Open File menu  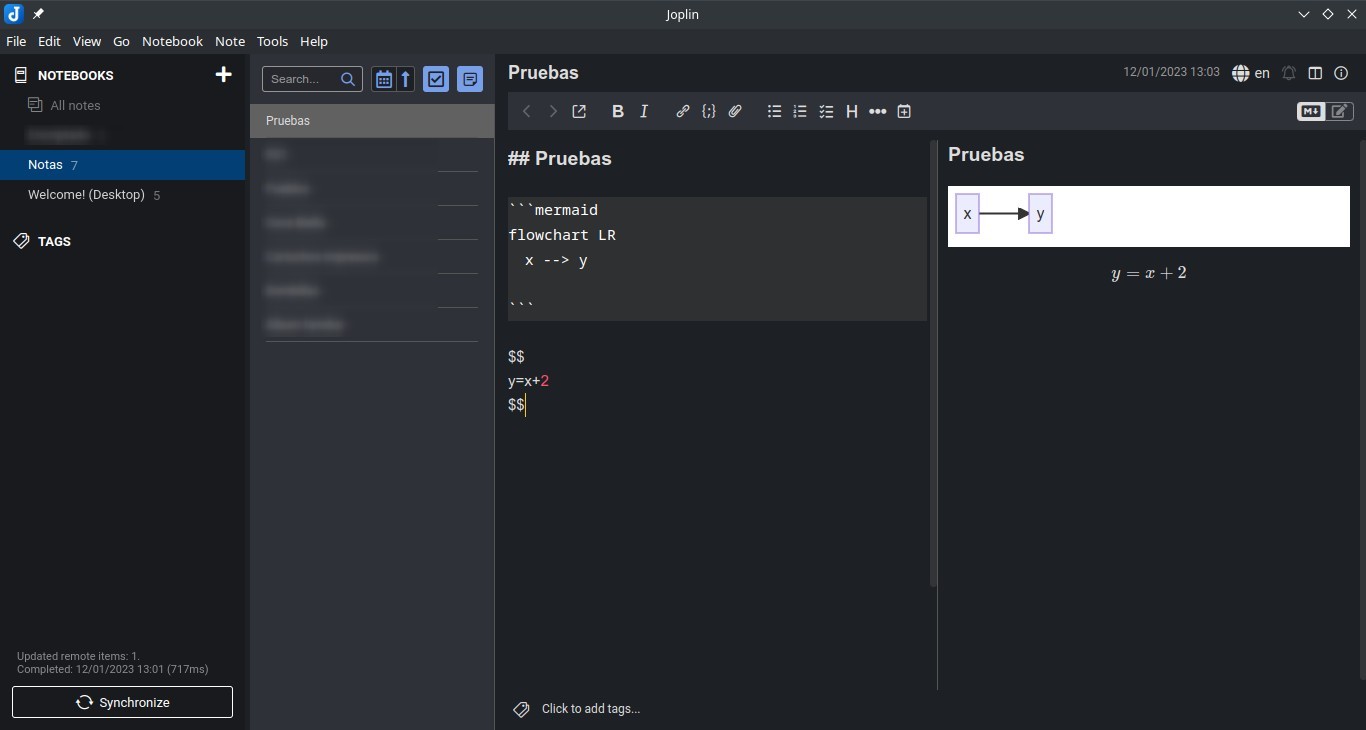click(x=16, y=41)
